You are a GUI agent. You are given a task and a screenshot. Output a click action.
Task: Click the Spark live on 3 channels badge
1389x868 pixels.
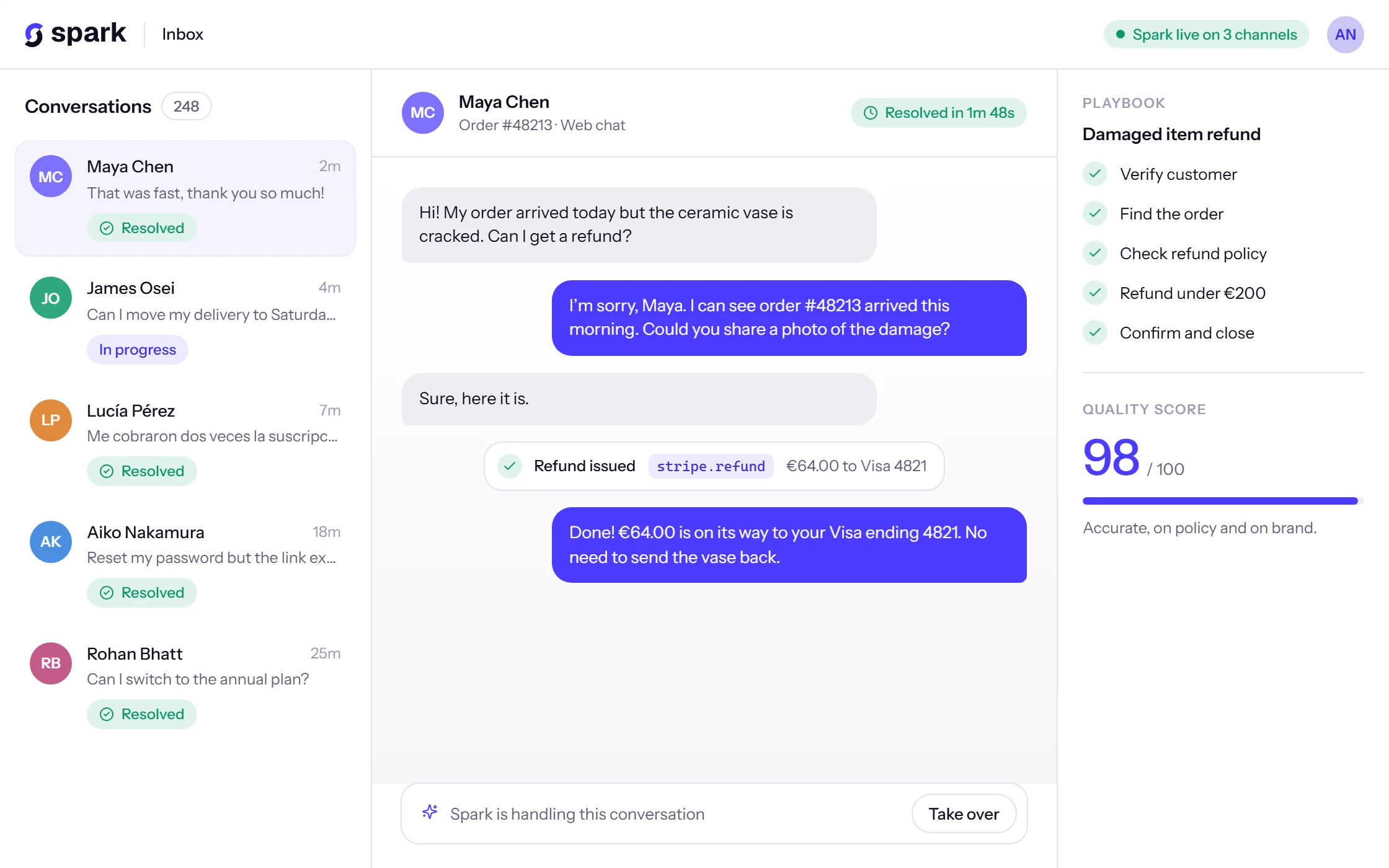tap(1206, 35)
